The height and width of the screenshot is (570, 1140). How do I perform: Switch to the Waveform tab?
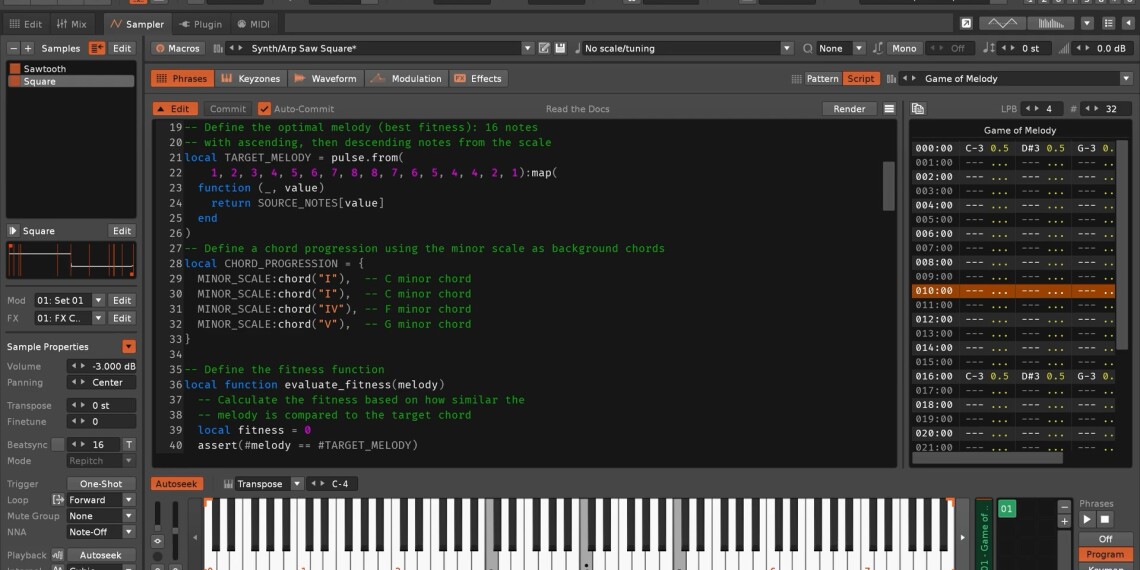[326, 78]
